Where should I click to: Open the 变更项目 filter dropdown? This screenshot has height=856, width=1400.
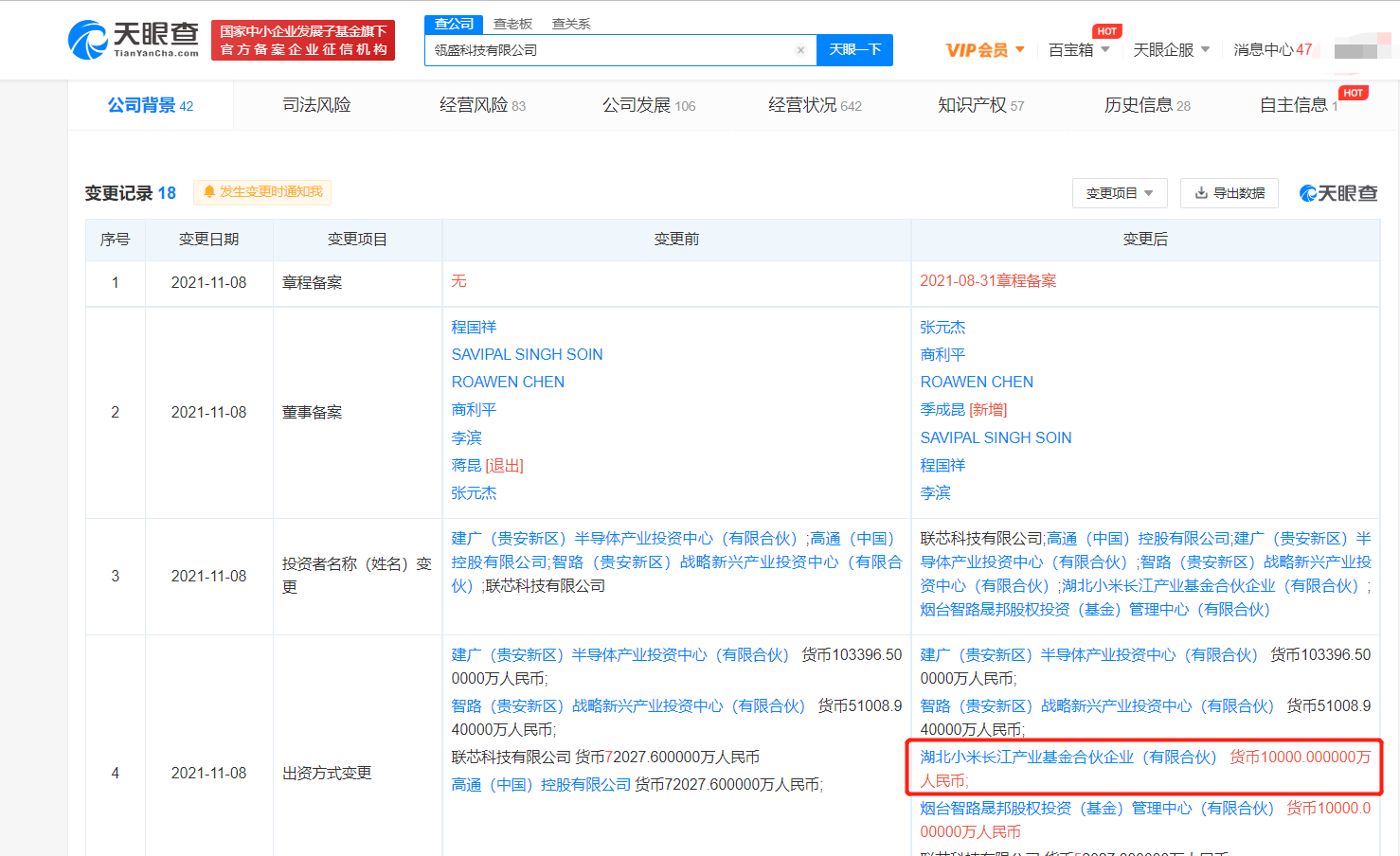click(1120, 193)
